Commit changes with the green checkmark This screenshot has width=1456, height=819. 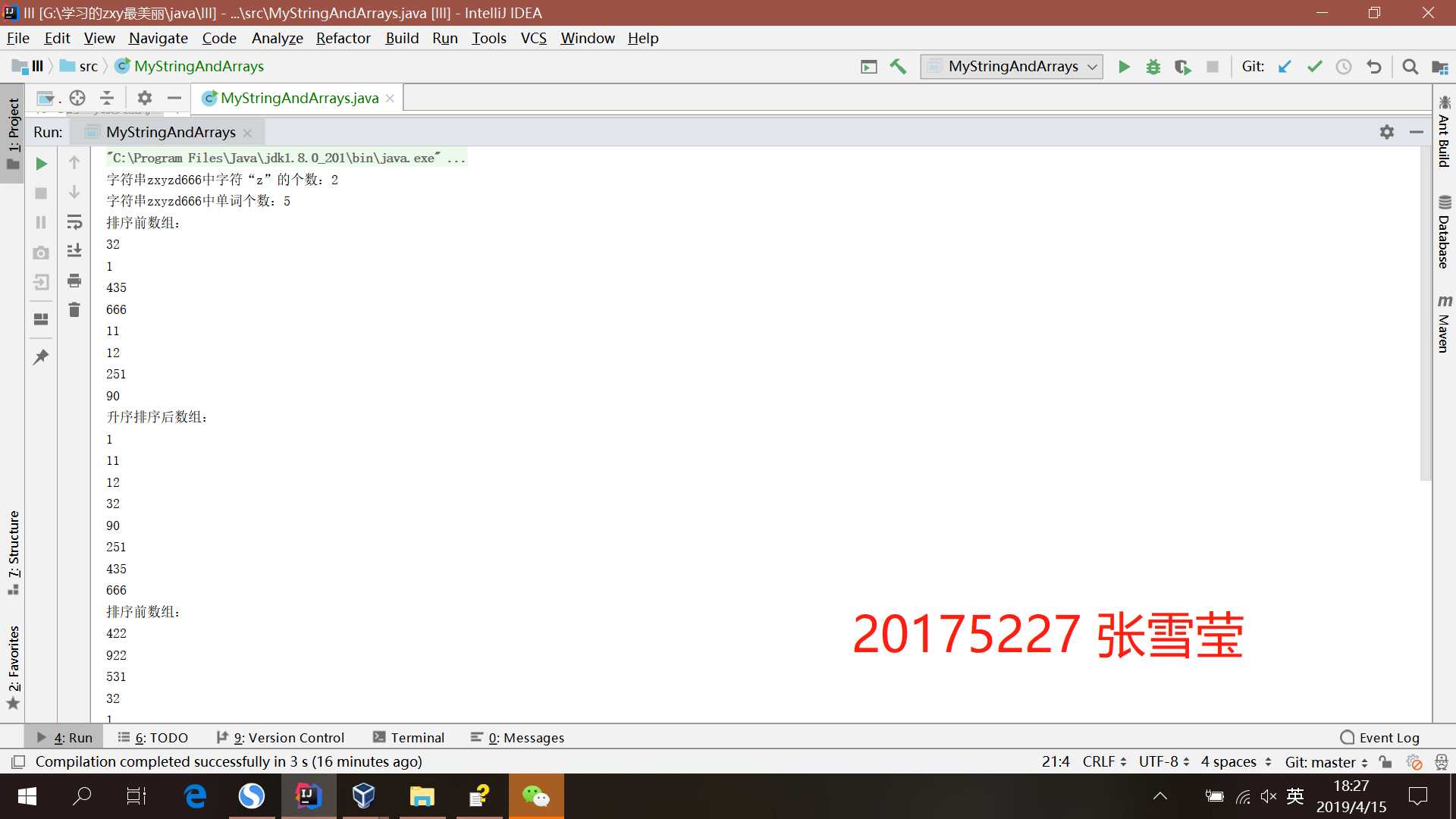[x=1314, y=67]
